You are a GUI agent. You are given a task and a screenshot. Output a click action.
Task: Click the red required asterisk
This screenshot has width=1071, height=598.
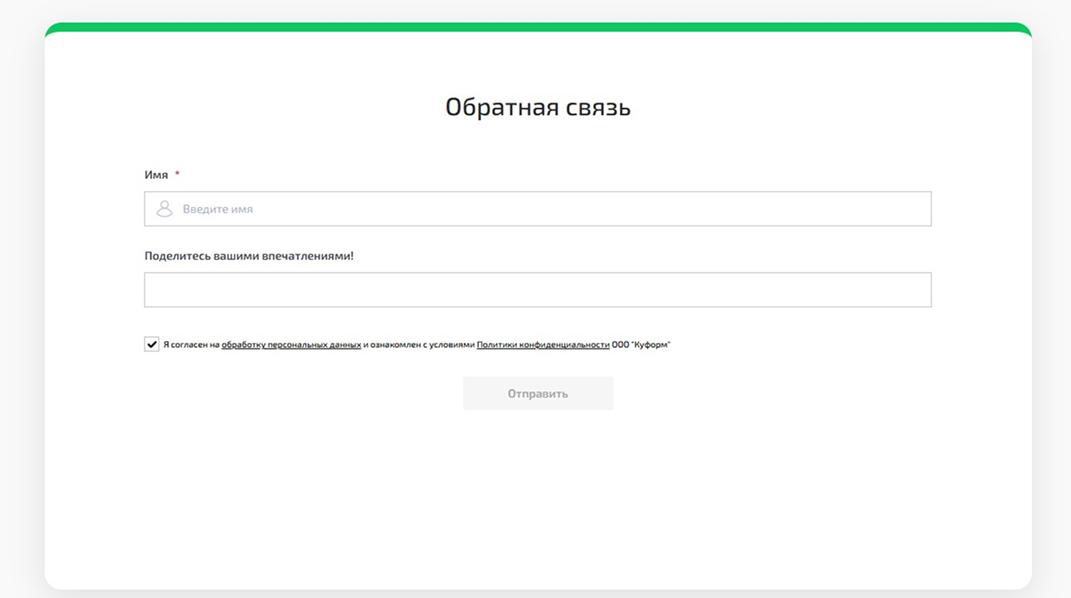(x=177, y=174)
